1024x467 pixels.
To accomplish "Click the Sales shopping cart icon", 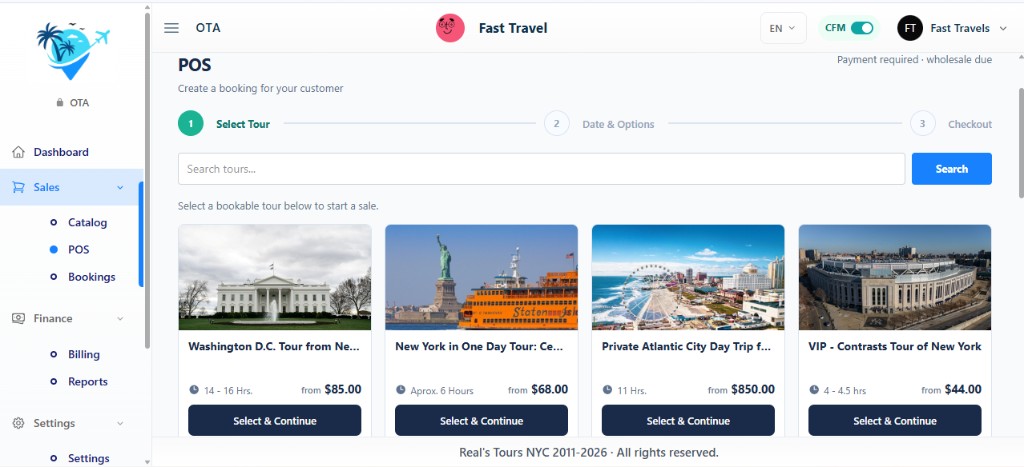I will (x=18, y=187).
